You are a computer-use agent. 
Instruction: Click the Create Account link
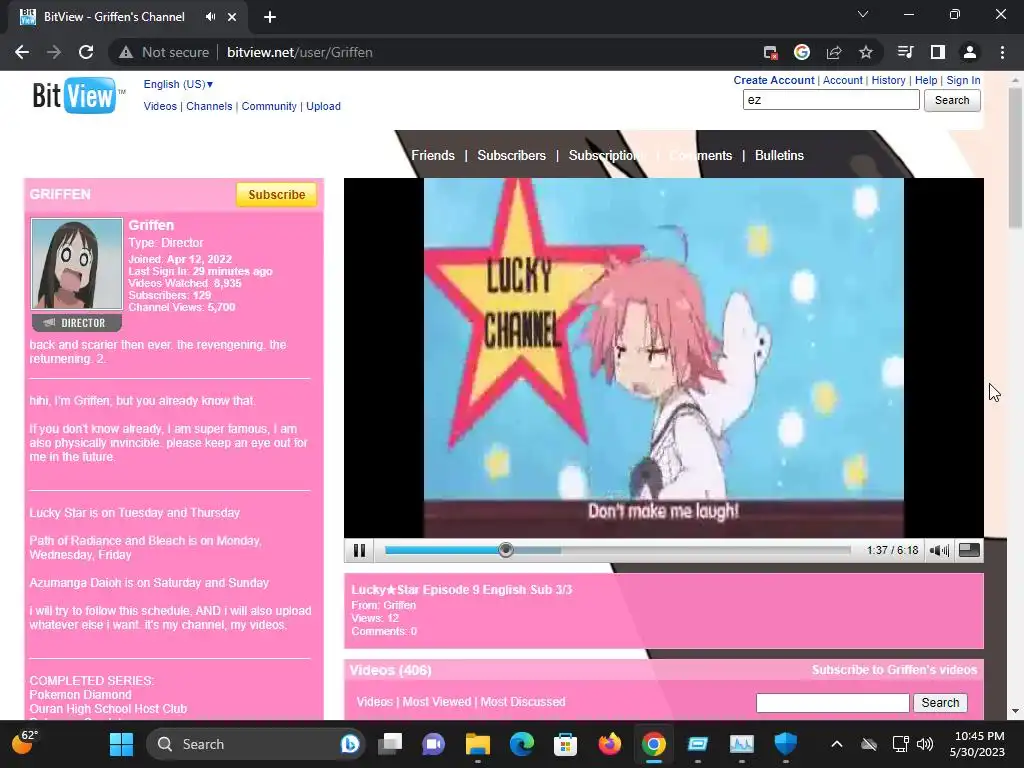click(774, 80)
